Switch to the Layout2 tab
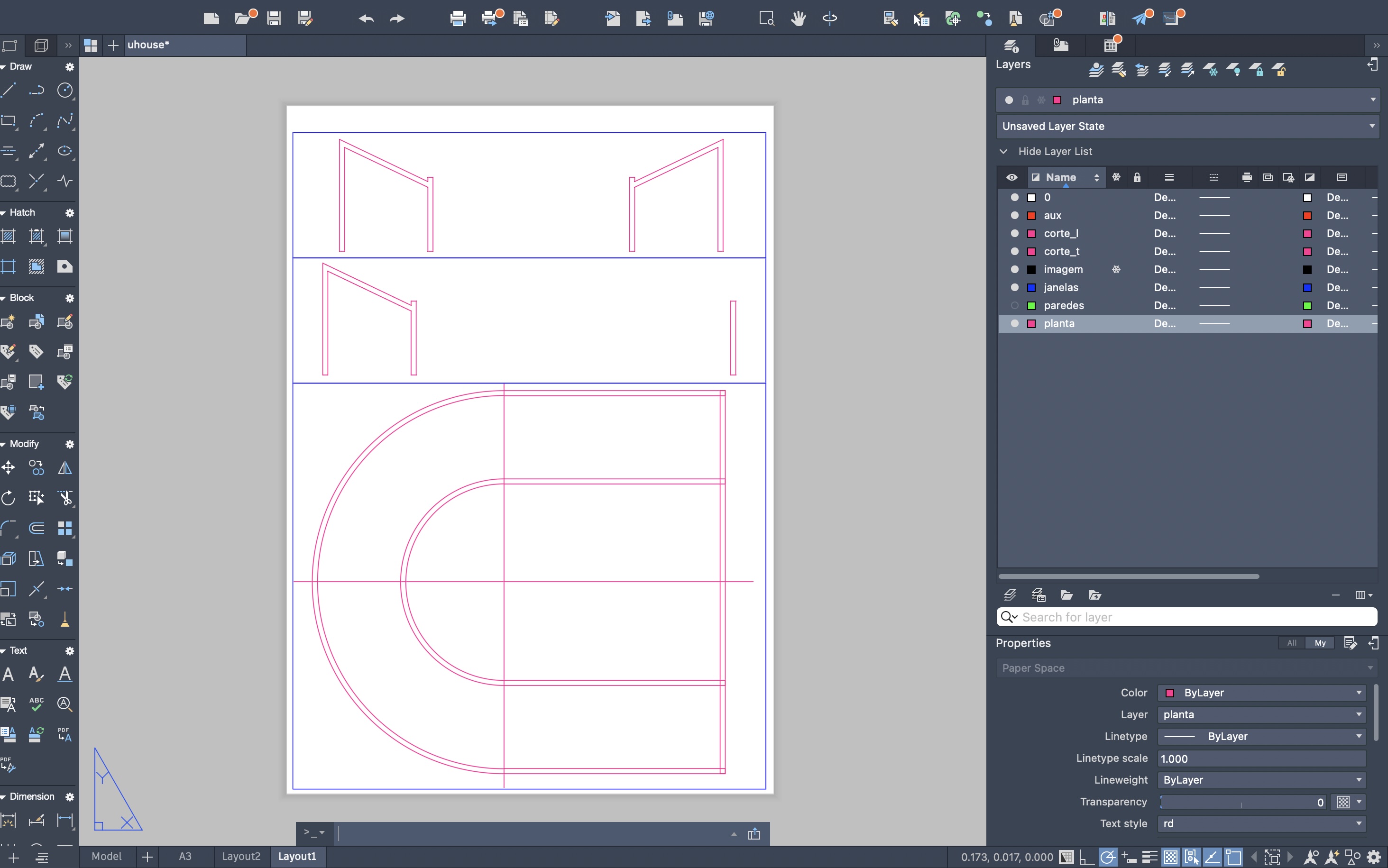1388x868 pixels. click(x=240, y=857)
